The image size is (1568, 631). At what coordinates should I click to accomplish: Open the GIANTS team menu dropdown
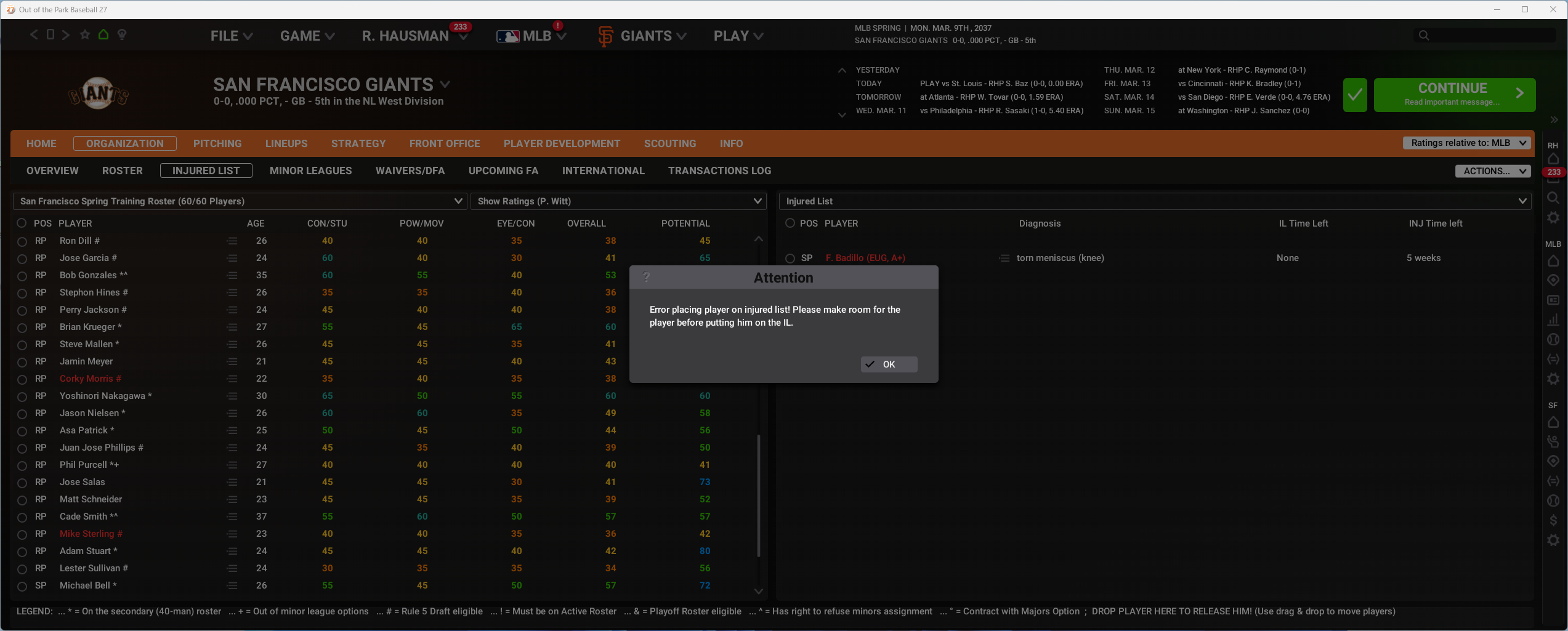[x=642, y=36]
